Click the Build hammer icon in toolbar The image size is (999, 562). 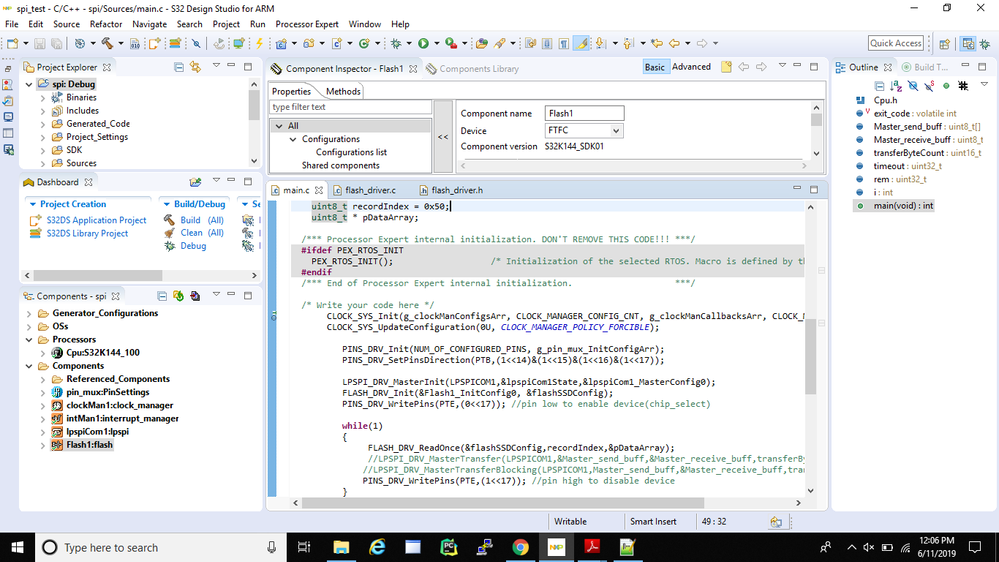pyautogui.click(x=105, y=43)
